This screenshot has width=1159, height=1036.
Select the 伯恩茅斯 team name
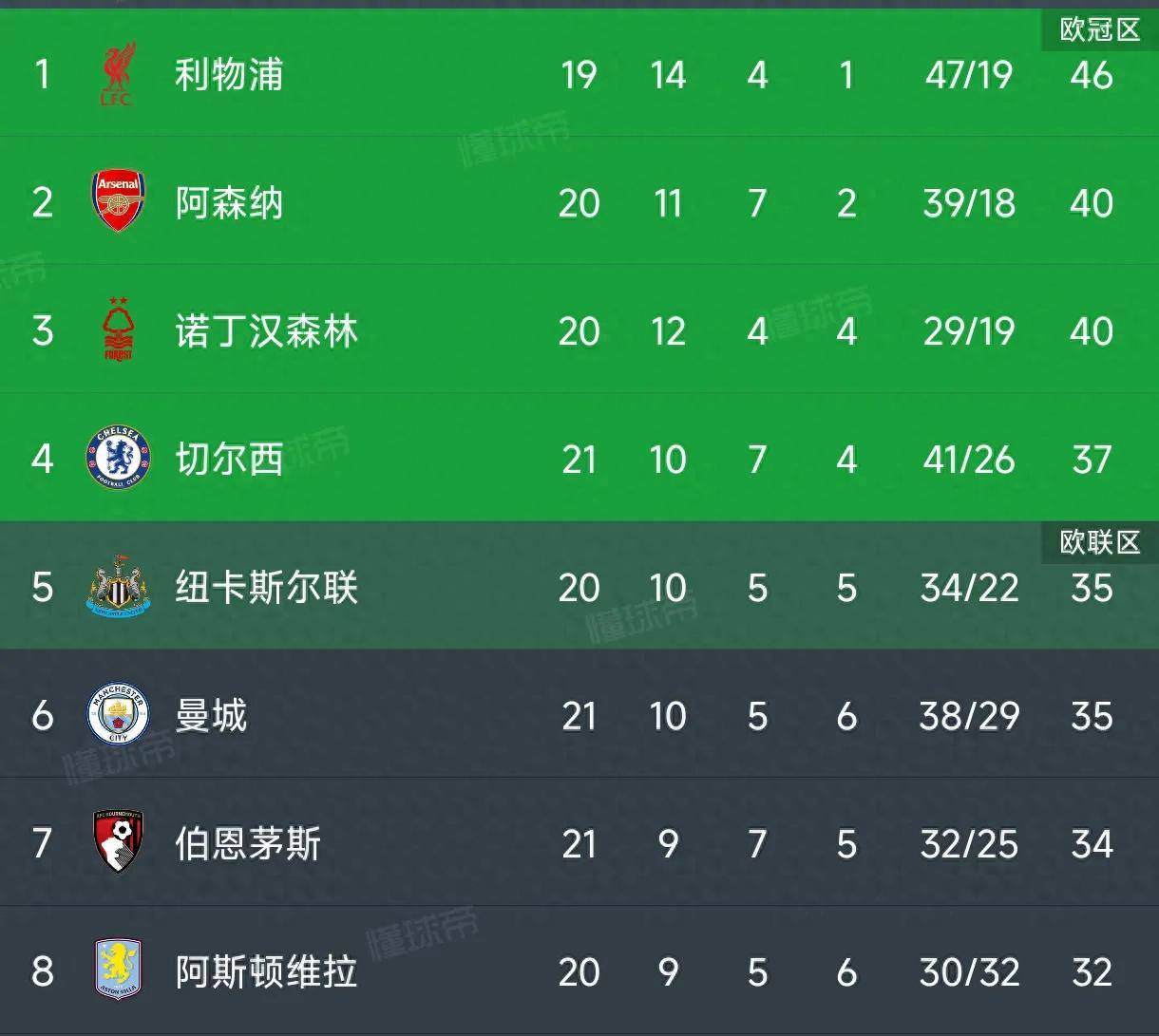tap(248, 843)
